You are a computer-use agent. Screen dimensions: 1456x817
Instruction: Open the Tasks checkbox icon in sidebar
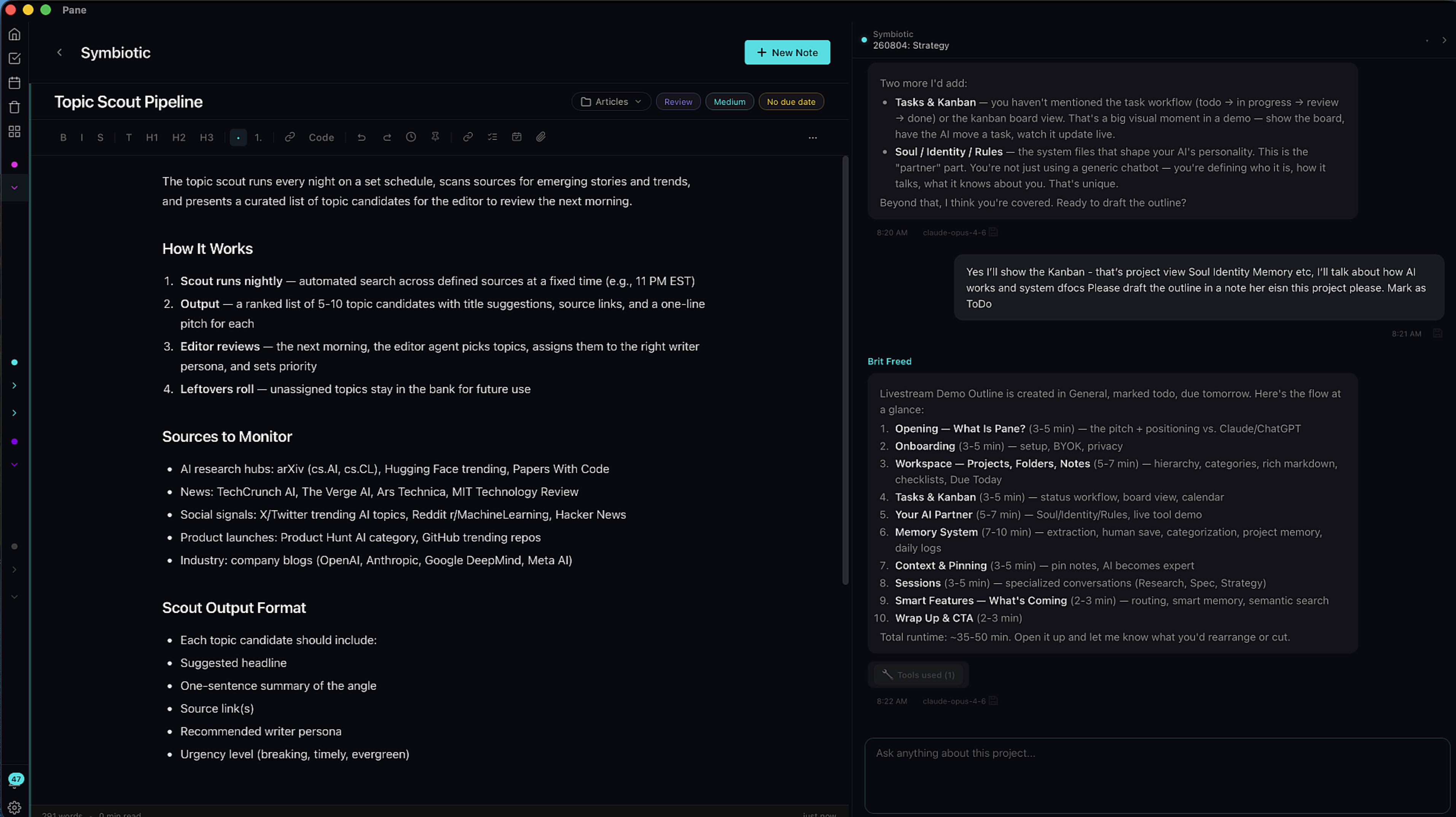15,58
